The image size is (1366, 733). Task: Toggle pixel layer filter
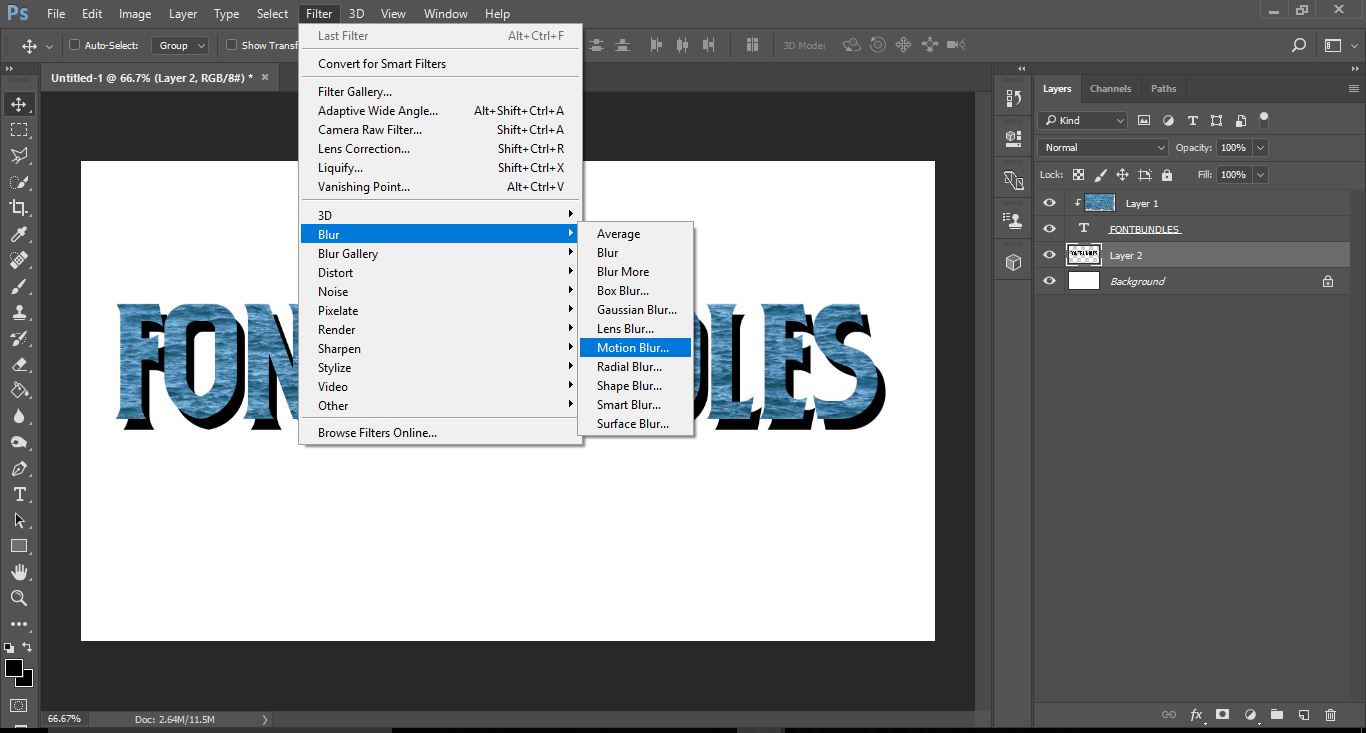pos(1145,120)
